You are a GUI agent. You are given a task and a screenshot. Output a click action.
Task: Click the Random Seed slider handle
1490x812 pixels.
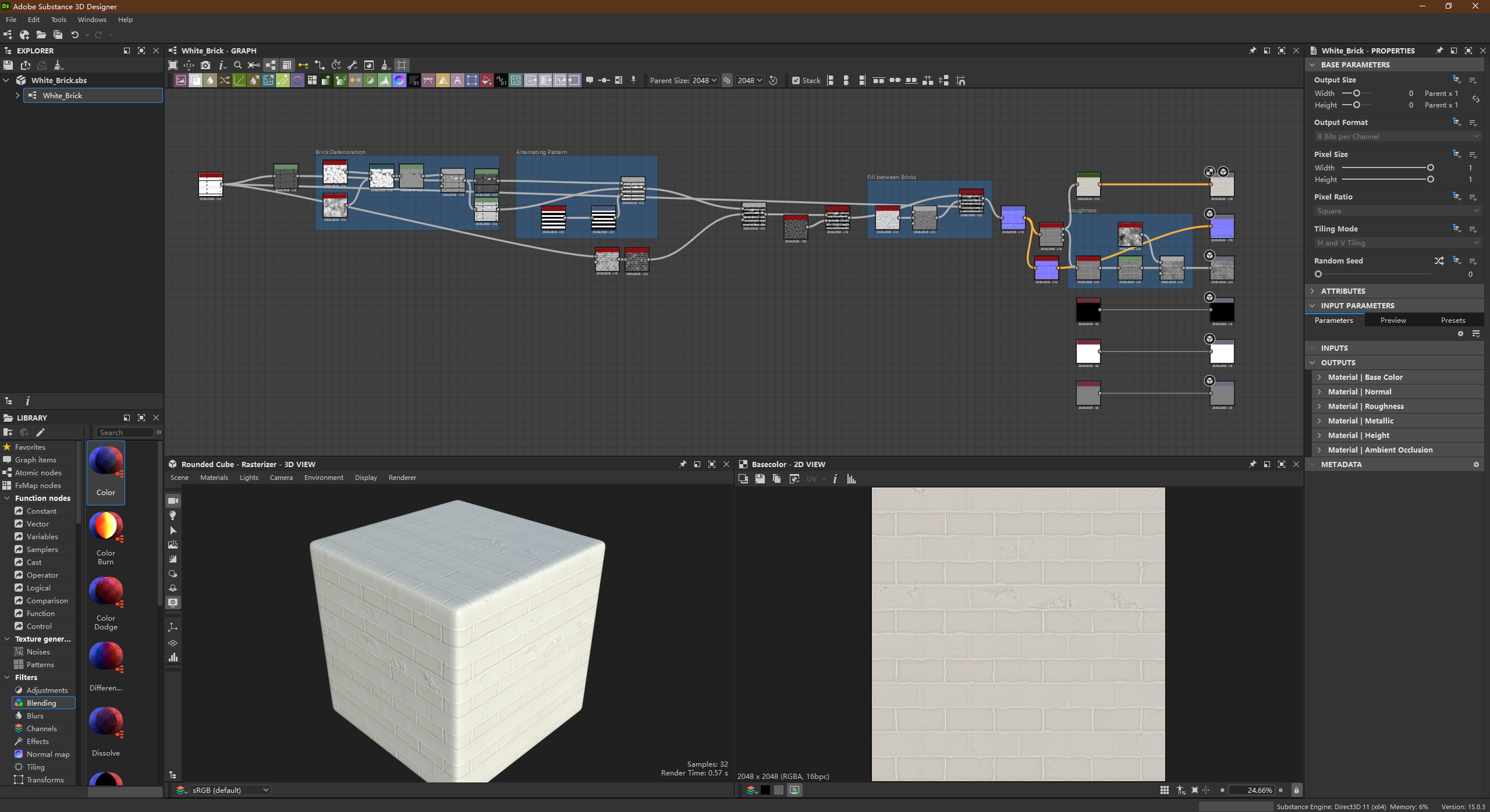pyautogui.click(x=1318, y=274)
